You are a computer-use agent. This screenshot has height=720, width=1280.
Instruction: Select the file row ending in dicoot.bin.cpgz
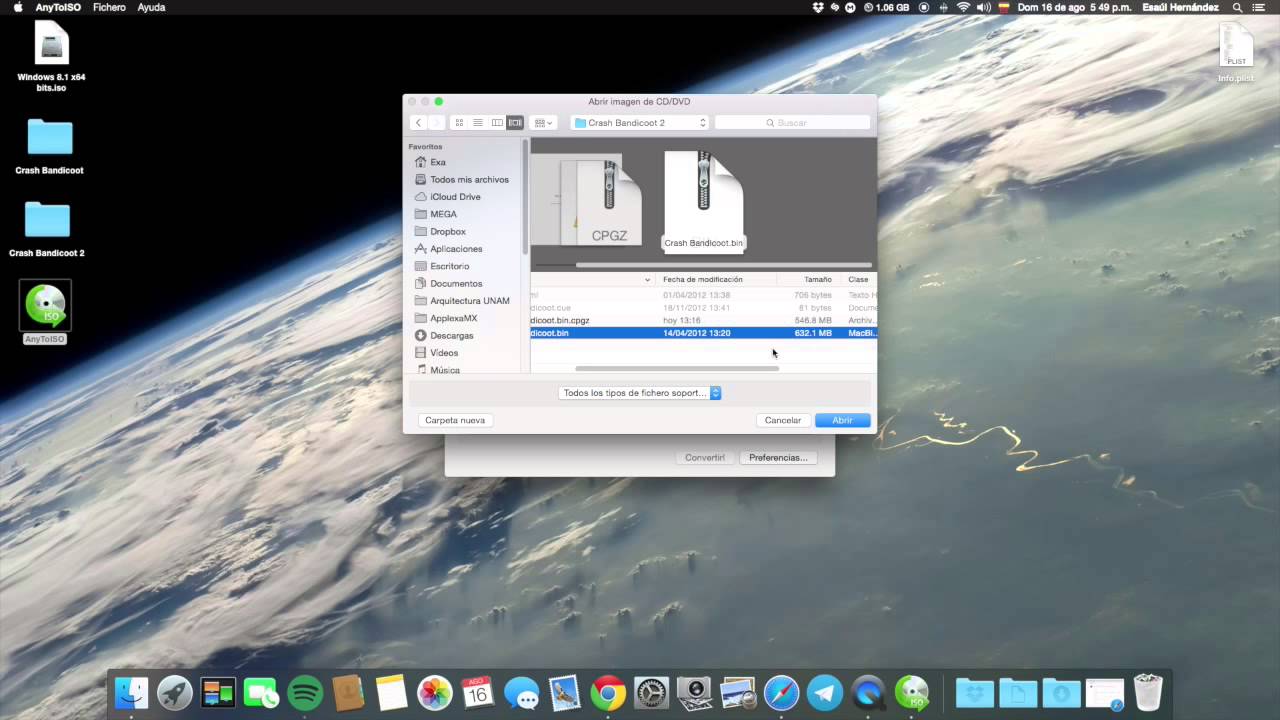[x=703, y=321]
